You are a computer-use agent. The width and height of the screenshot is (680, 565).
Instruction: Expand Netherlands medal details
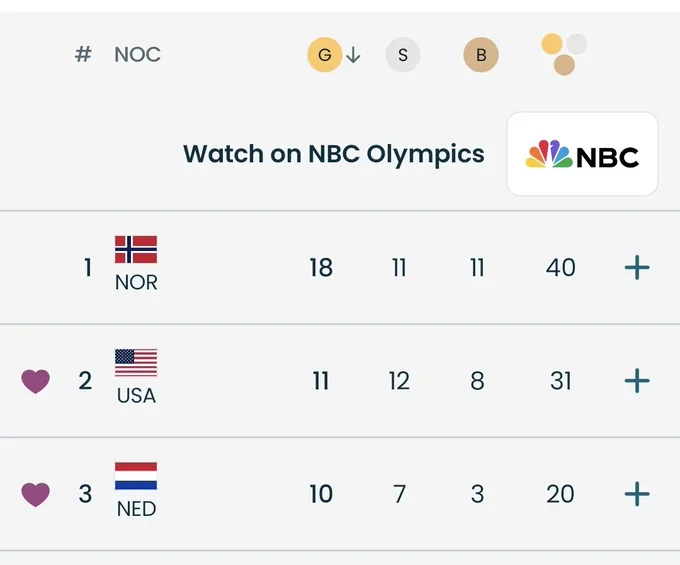coord(637,494)
